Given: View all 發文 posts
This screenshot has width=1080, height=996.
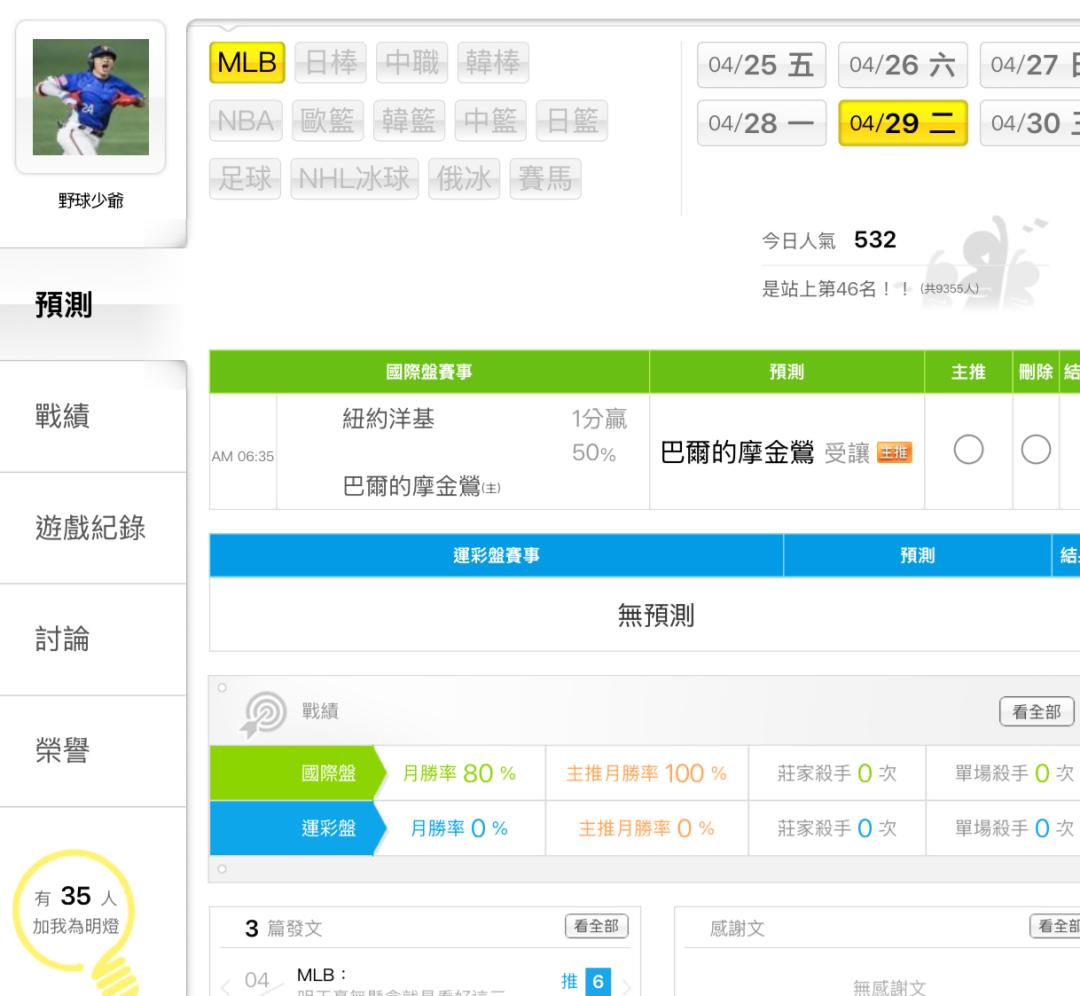Looking at the screenshot, I should (x=596, y=926).
